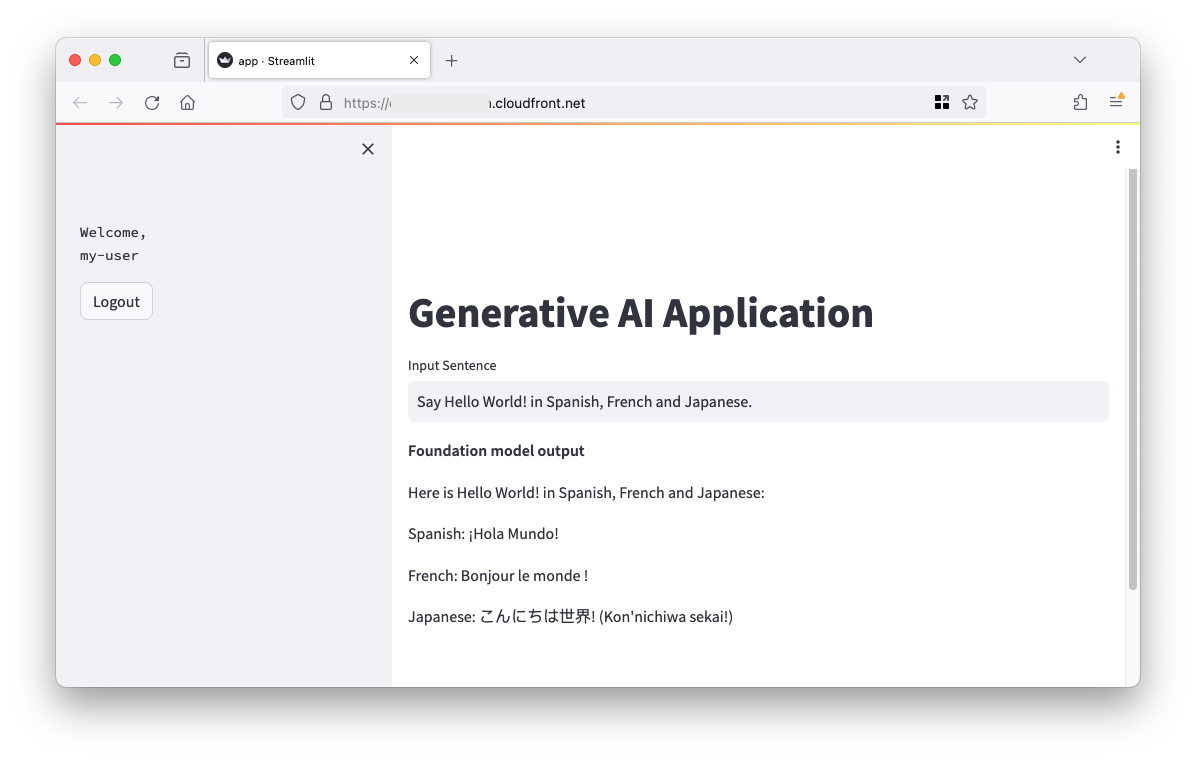Toggle fullscreen view via the screens icon

[x=942, y=102]
